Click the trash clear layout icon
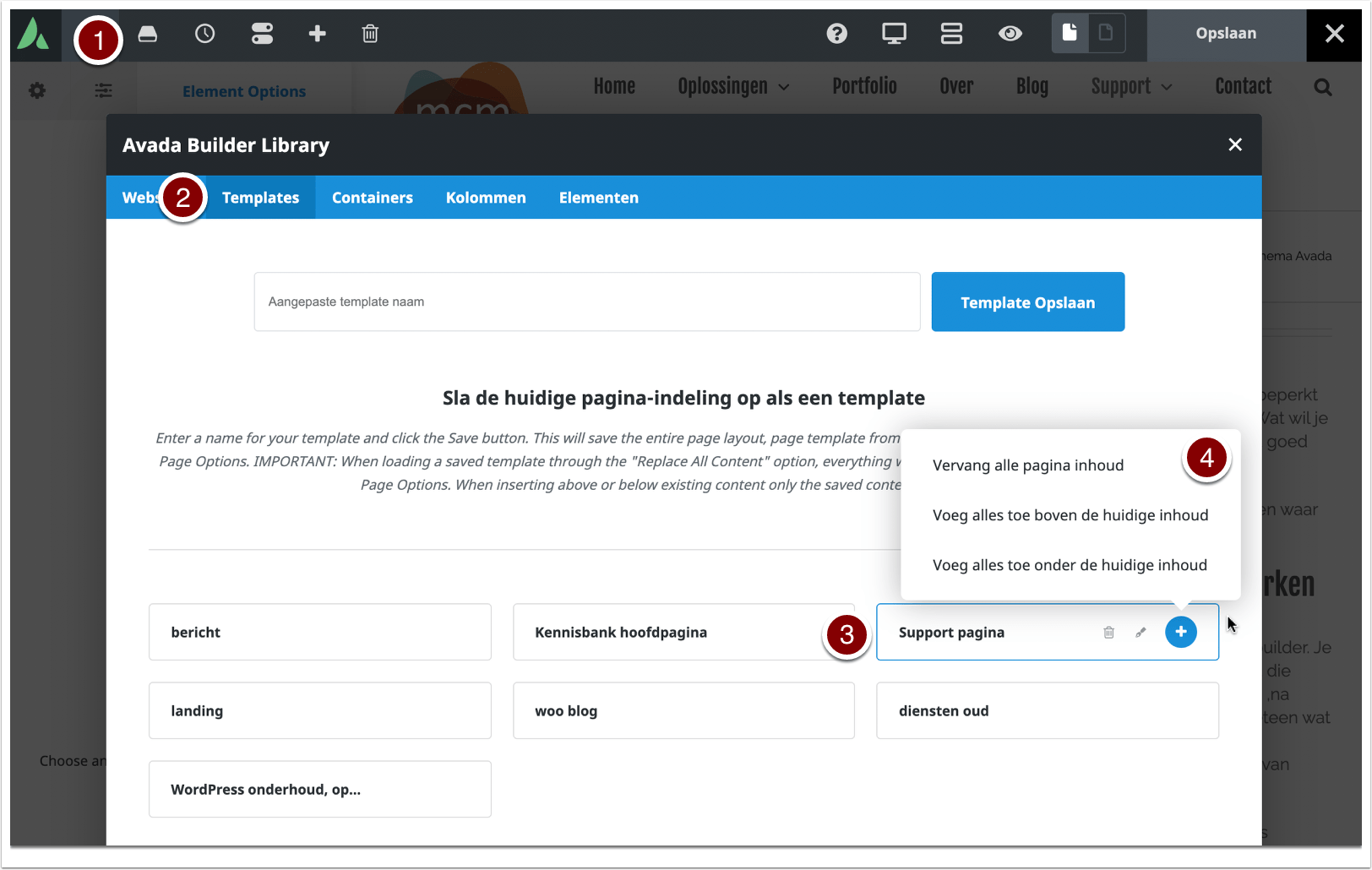 pyautogui.click(x=370, y=34)
